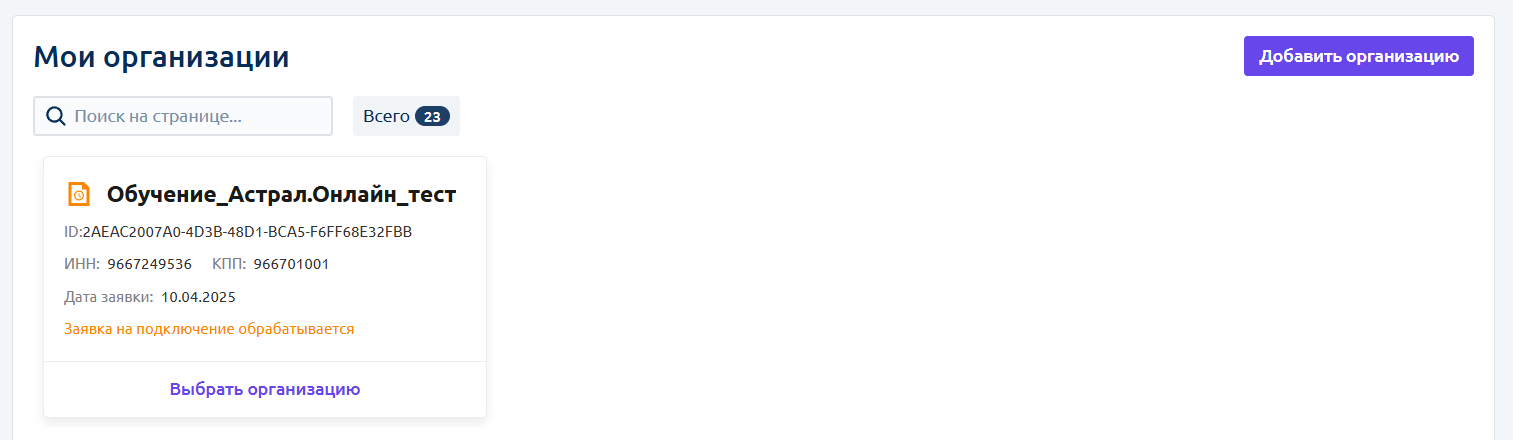Click the "Добавить организацию" button
The height and width of the screenshot is (440, 1513).
coord(1359,56)
